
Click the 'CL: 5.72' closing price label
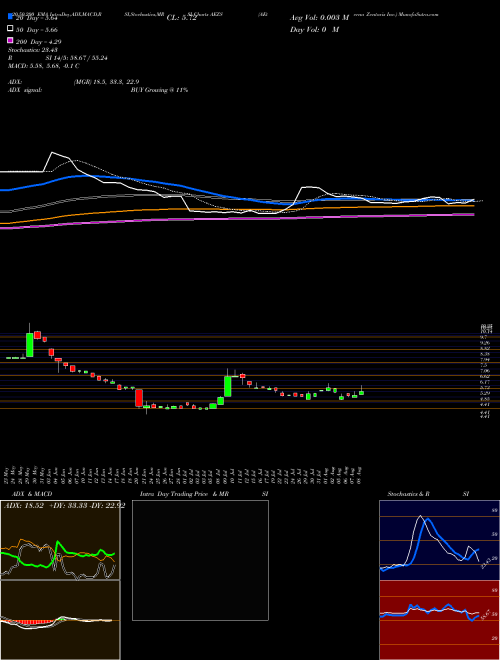[182, 18]
